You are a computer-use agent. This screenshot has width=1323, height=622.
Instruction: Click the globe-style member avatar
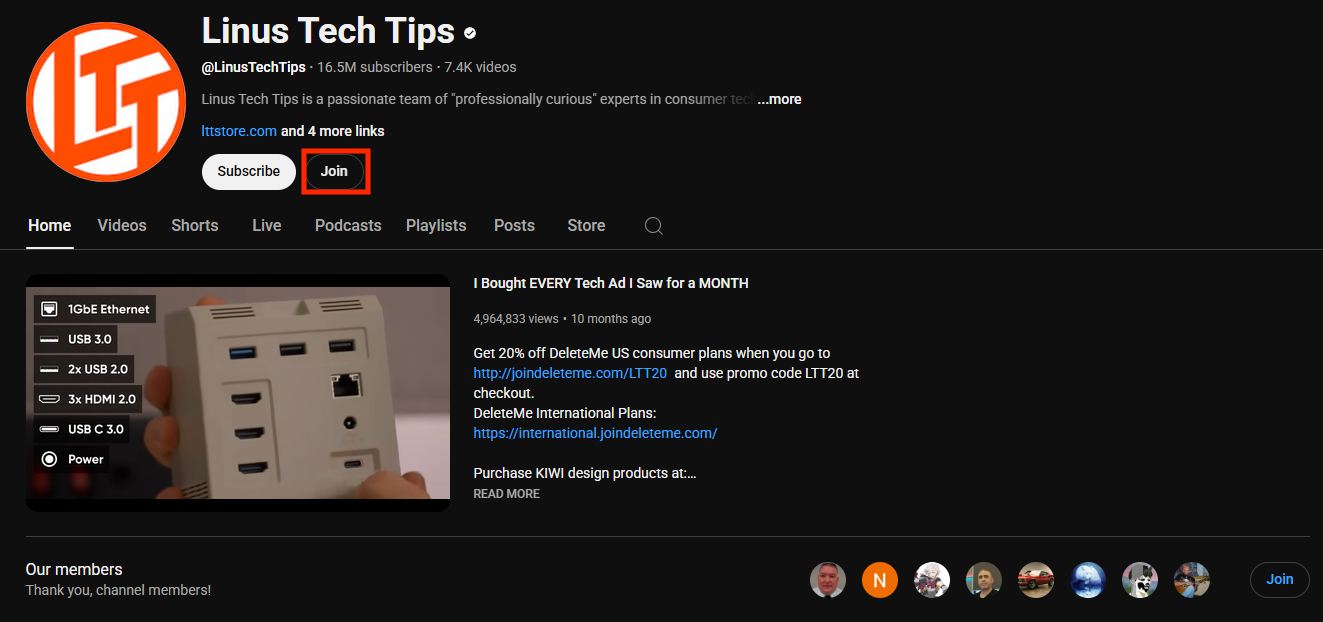pyautogui.click(x=1087, y=579)
